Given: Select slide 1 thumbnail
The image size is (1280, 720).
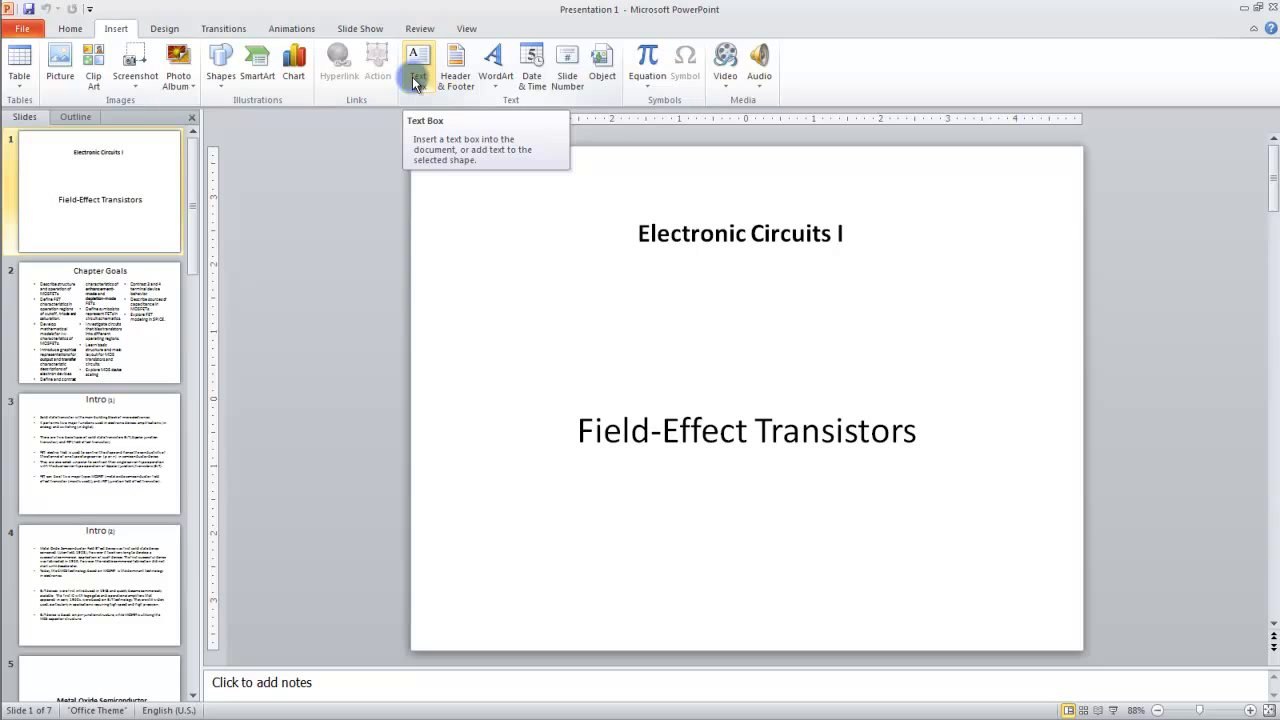Looking at the screenshot, I should click(100, 192).
